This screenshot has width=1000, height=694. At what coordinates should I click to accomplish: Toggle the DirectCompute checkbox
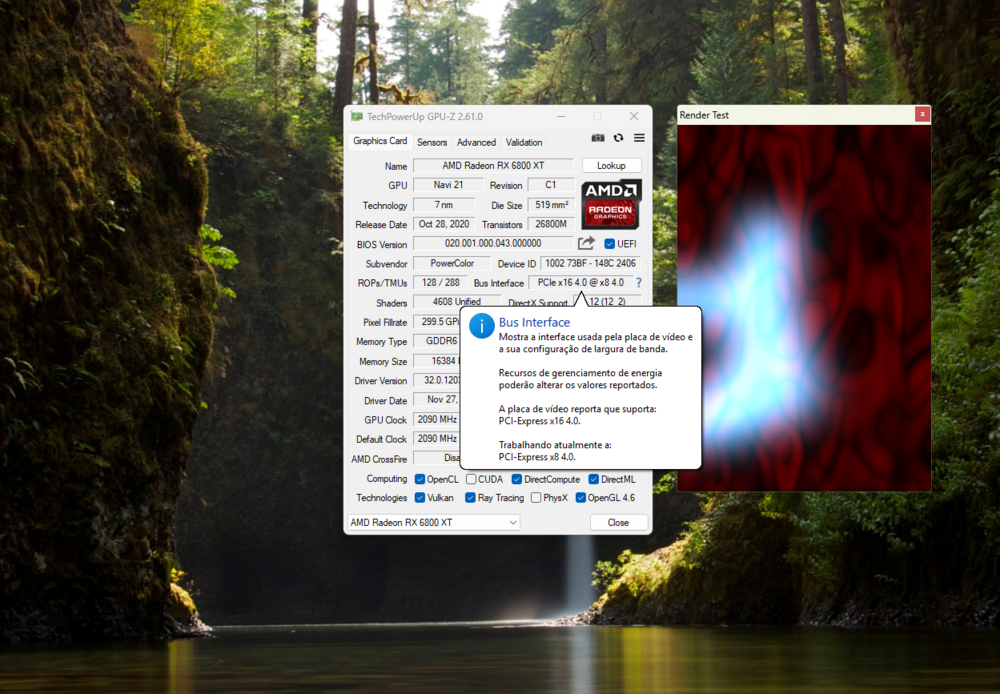point(517,479)
